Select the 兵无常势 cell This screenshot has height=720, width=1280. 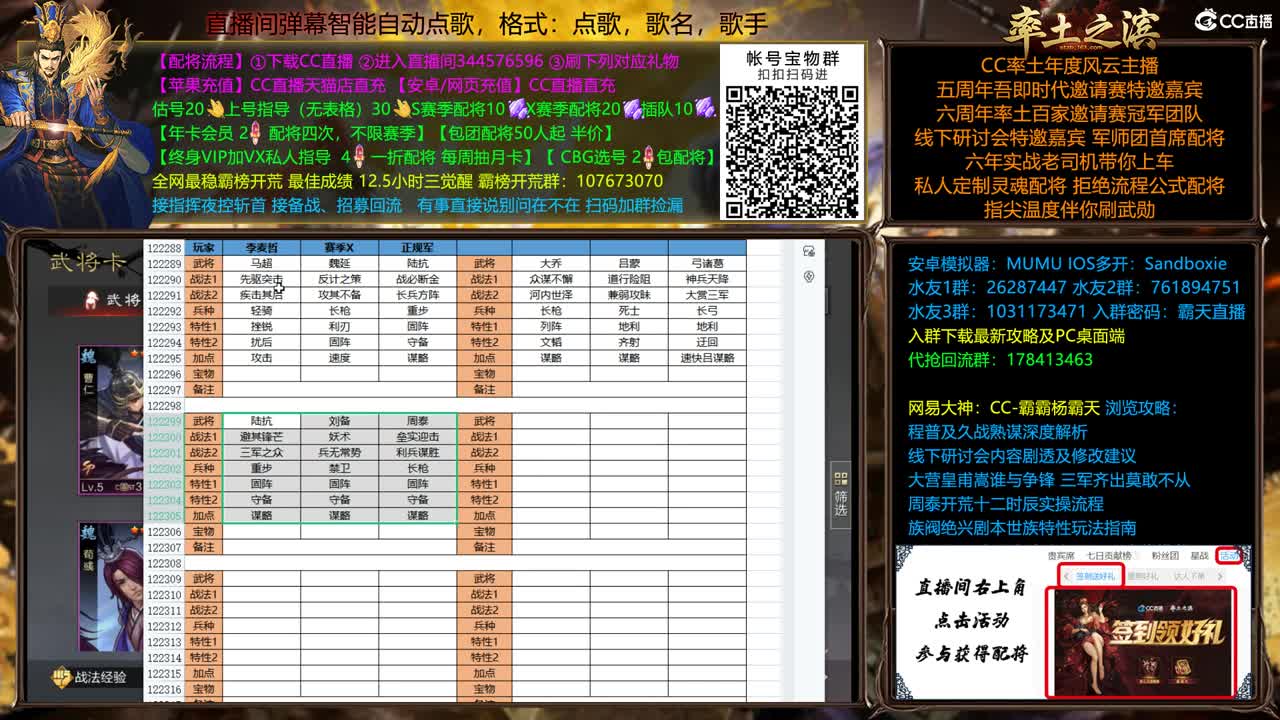[339, 453]
